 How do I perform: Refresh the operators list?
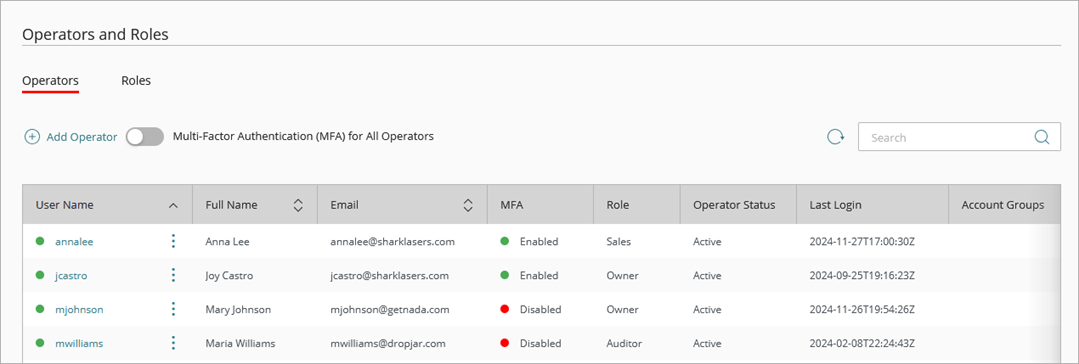pyautogui.click(x=835, y=137)
